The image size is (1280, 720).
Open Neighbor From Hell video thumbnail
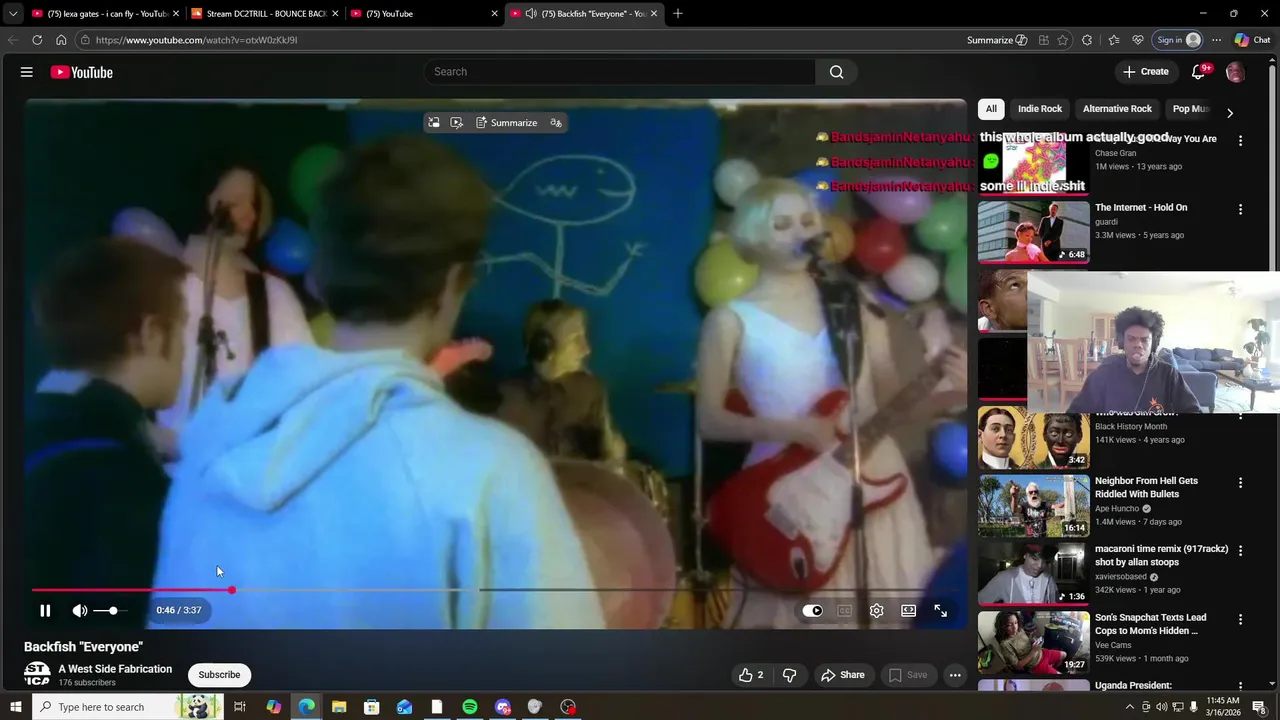(1034, 506)
